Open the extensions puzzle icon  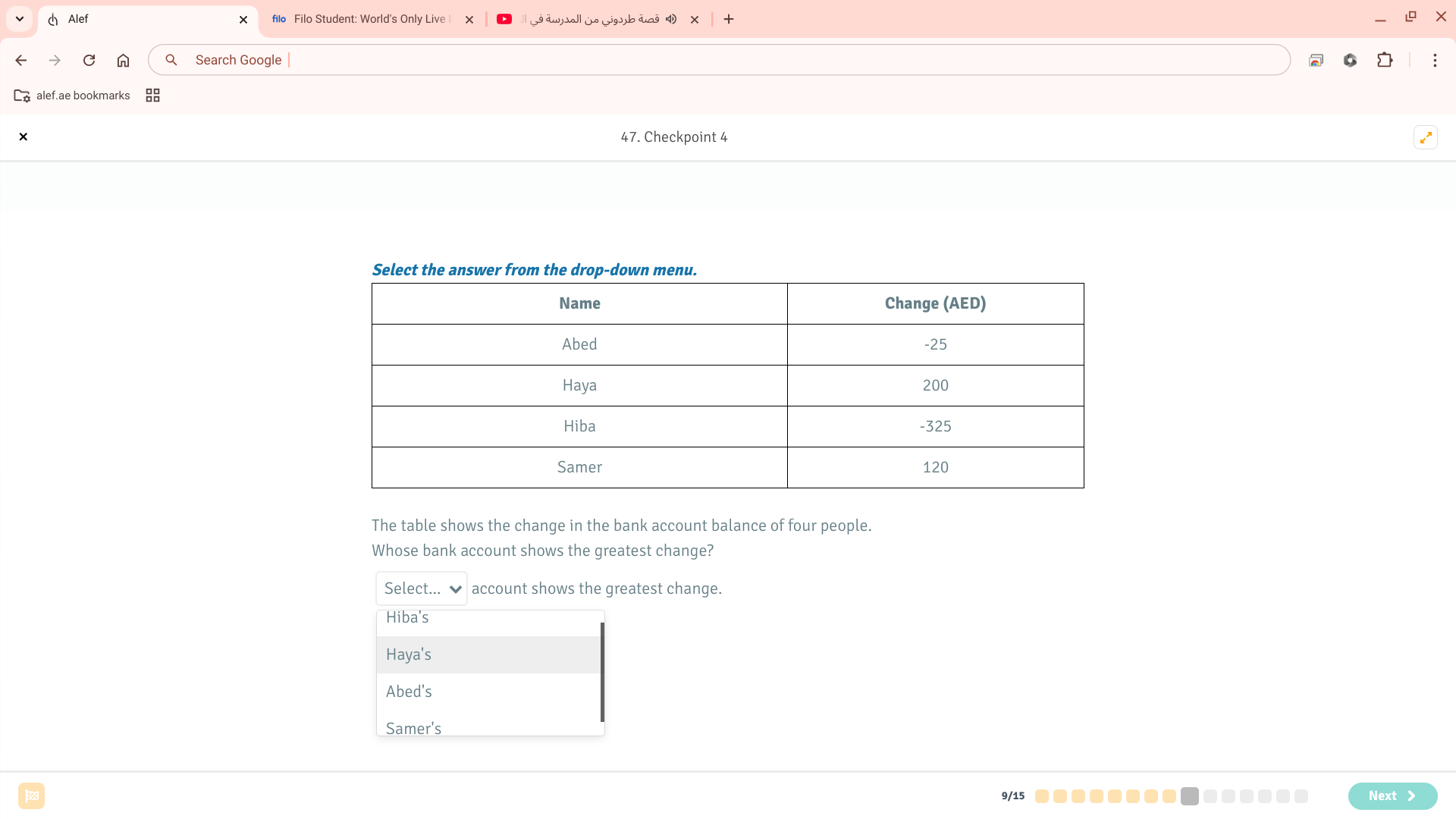tap(1385, 60)
